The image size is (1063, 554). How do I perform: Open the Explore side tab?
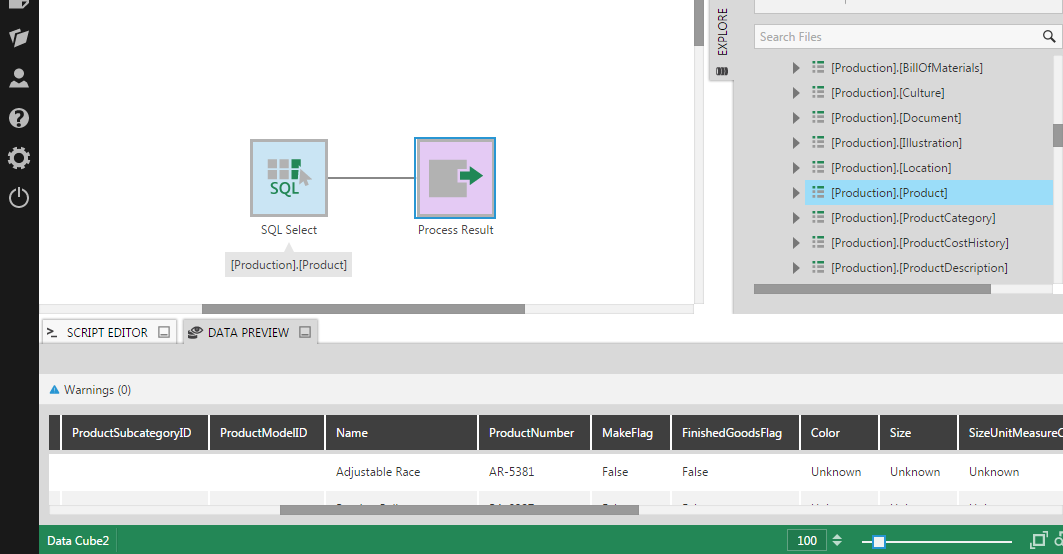722,41
